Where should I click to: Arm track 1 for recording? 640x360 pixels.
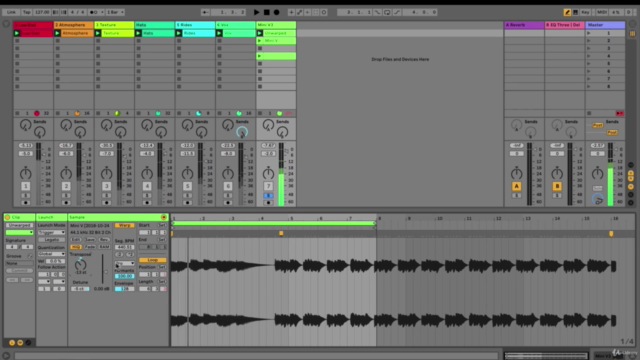coord(25,202)
